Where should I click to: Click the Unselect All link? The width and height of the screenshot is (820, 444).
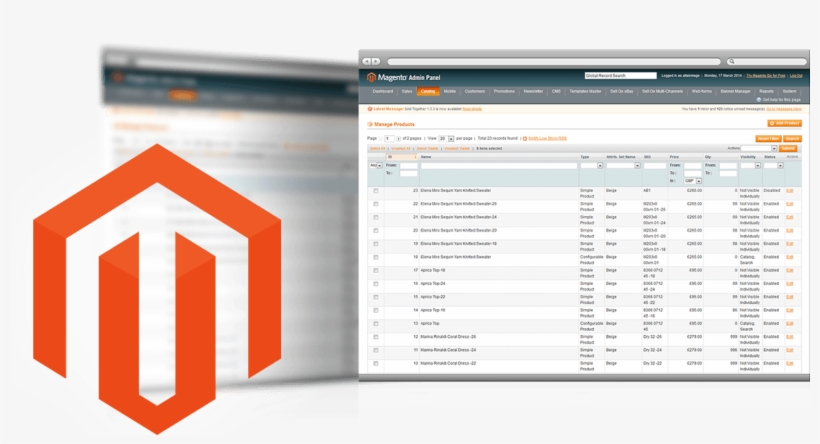click(x=401, y=149)
